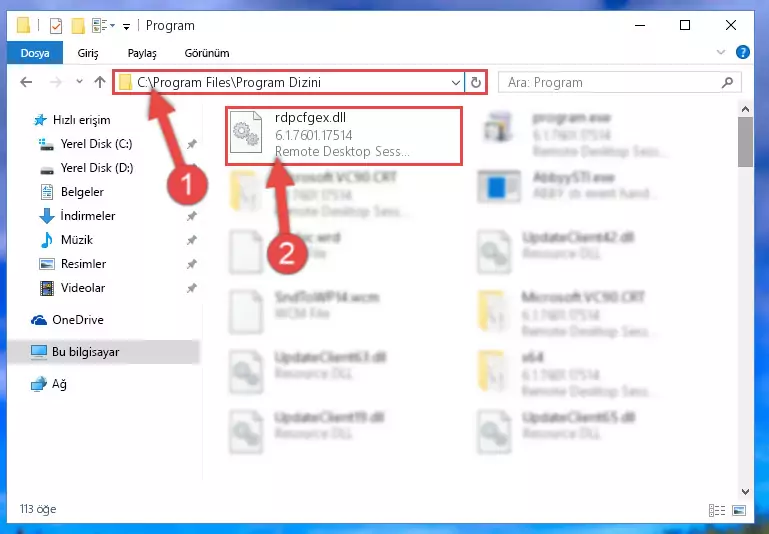Viewport: 769px width, 534px height.
Task: Go up one folder level
Action: coord(100,82)
